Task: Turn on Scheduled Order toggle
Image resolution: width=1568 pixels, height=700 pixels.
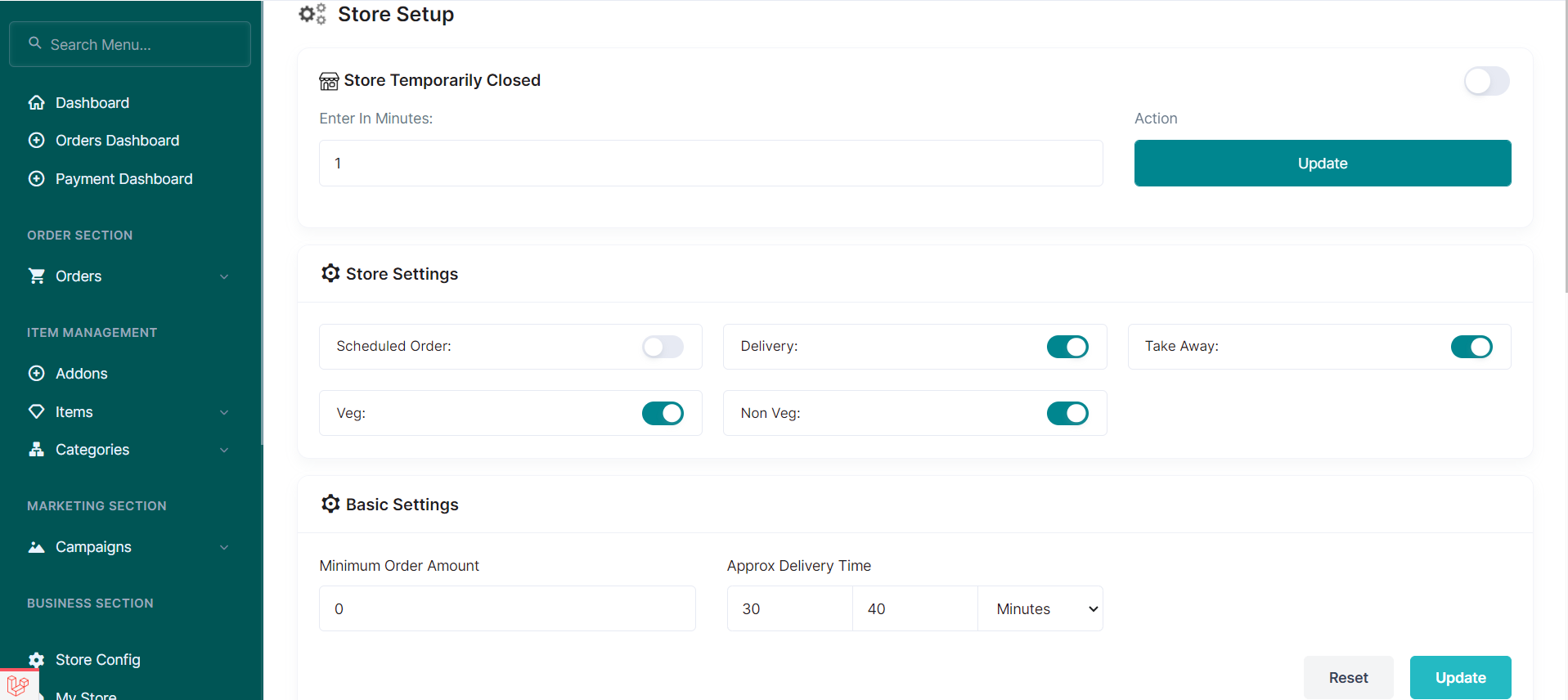Action: point(663,347)
